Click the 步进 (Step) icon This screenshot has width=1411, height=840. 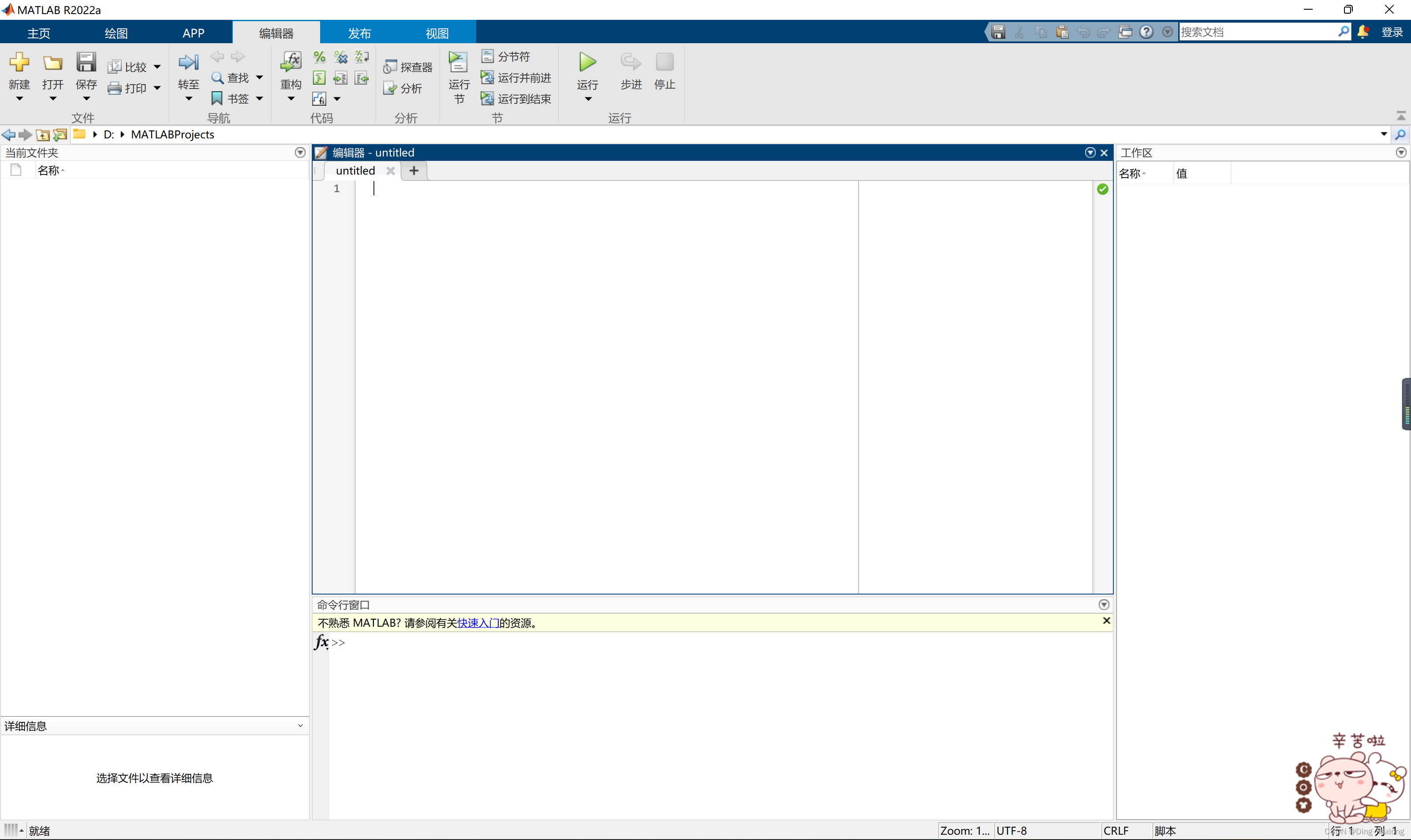coord(630,62)
